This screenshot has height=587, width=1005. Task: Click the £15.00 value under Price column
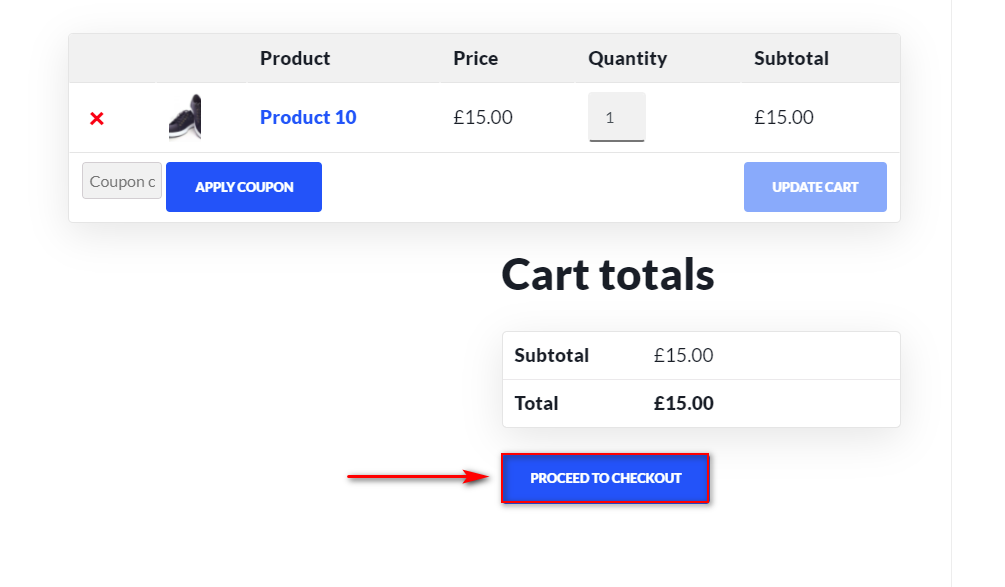(483, 117)
